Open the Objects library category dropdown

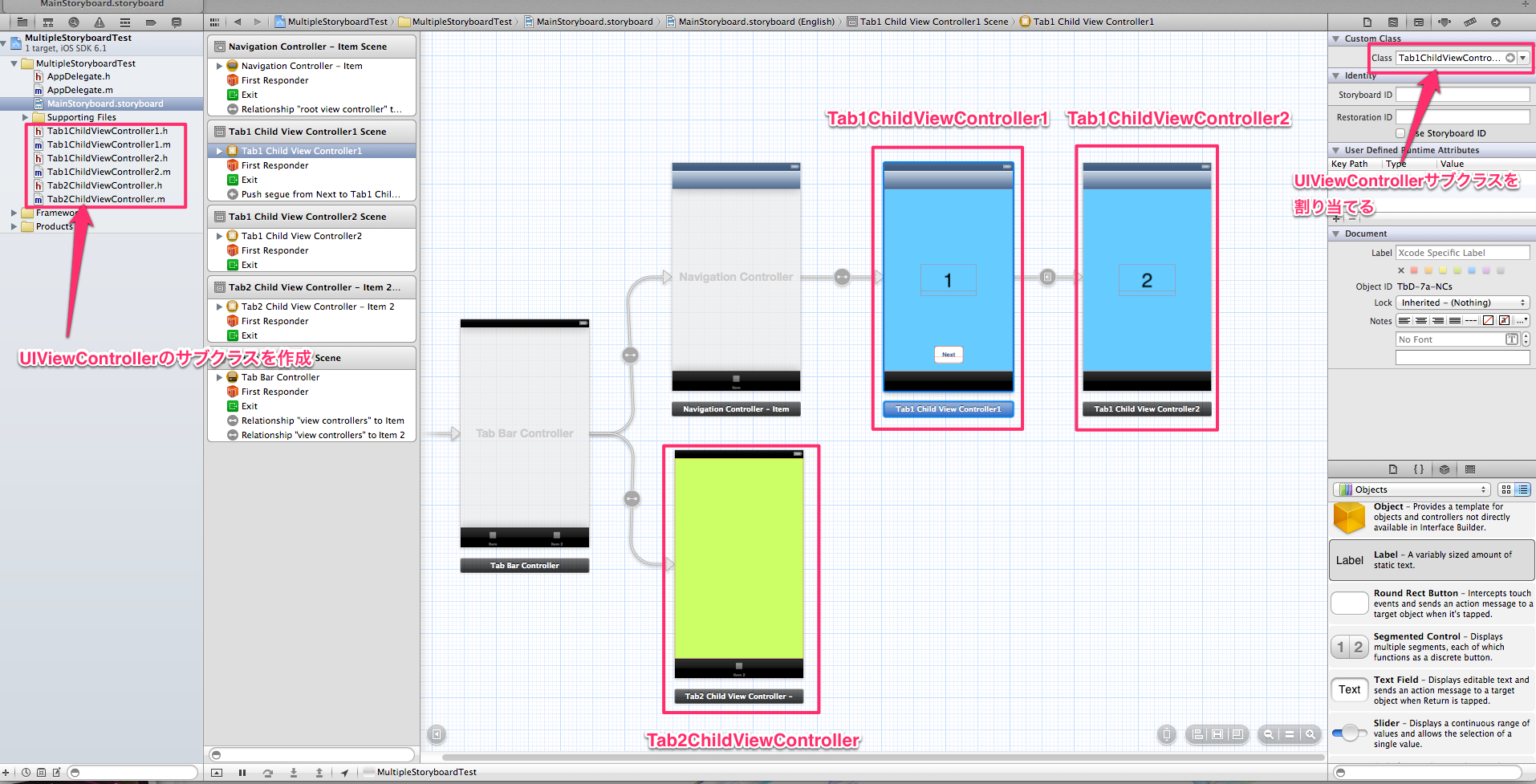[x=1411, y=489]
